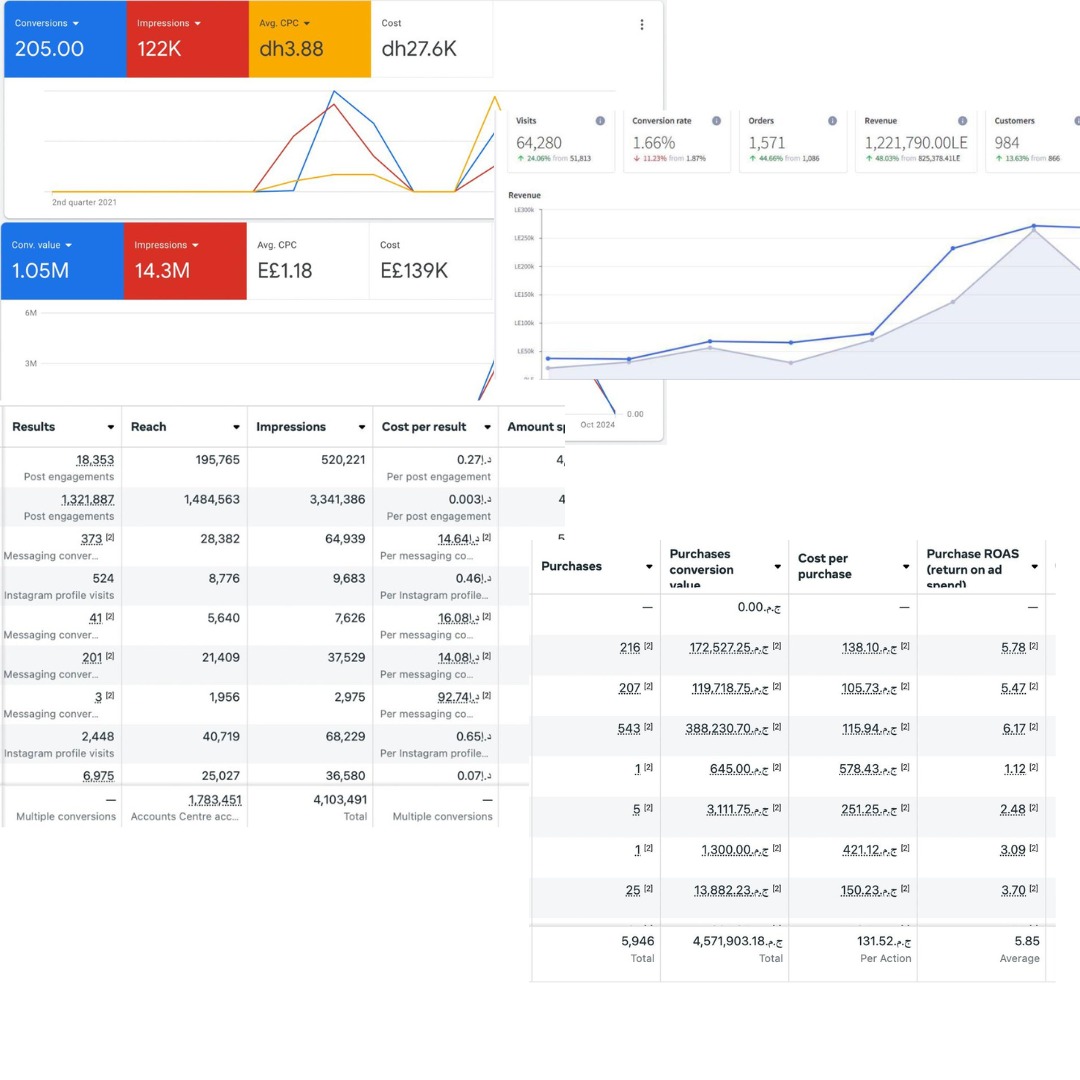The height and width of the screenshot is (1080, 1080).
Task: Click the Conversion rate info icon
Action: tap(717, 120)
